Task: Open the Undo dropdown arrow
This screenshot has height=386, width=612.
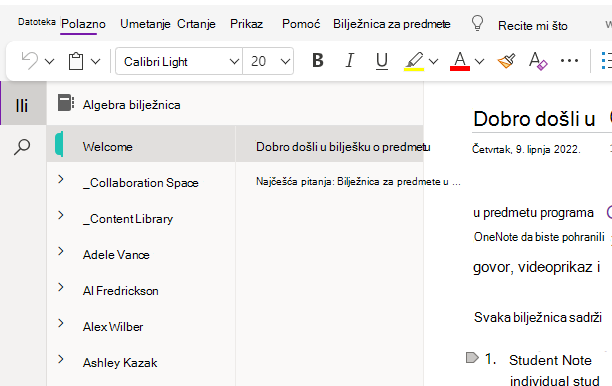Action: click(50, 61)
